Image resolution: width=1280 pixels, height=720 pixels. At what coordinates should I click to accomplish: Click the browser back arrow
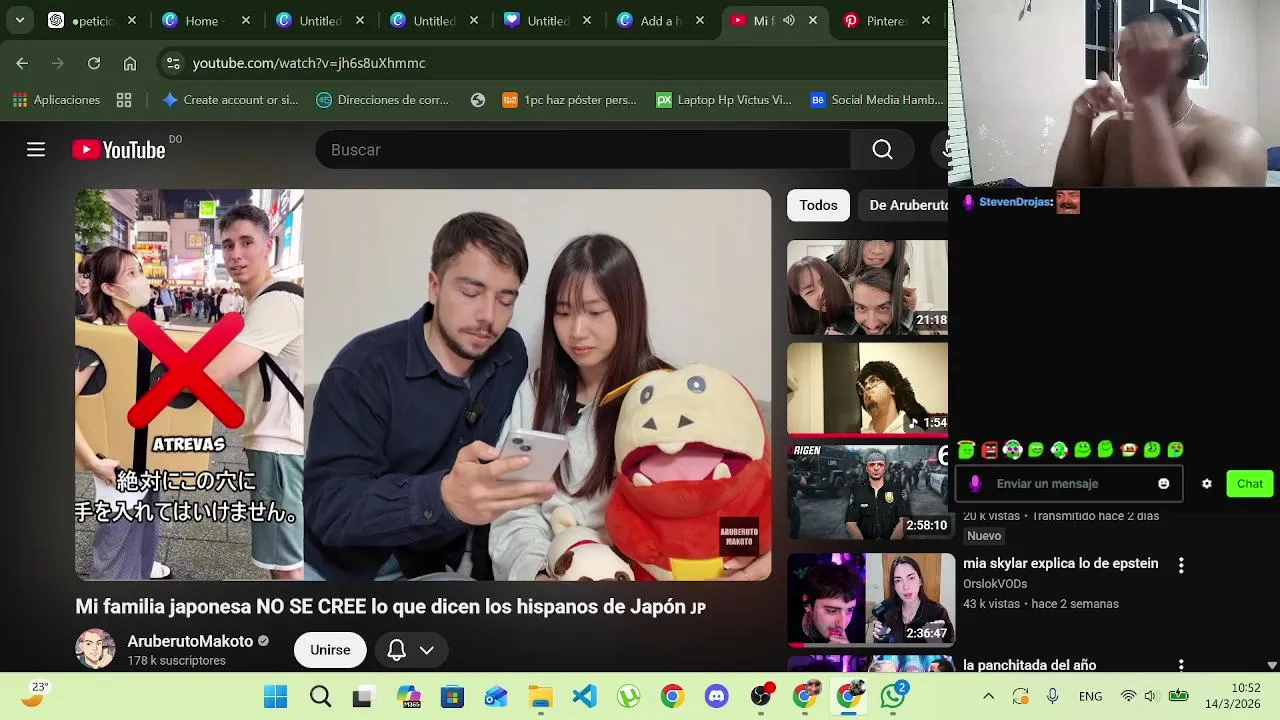[x=22, y=63]
